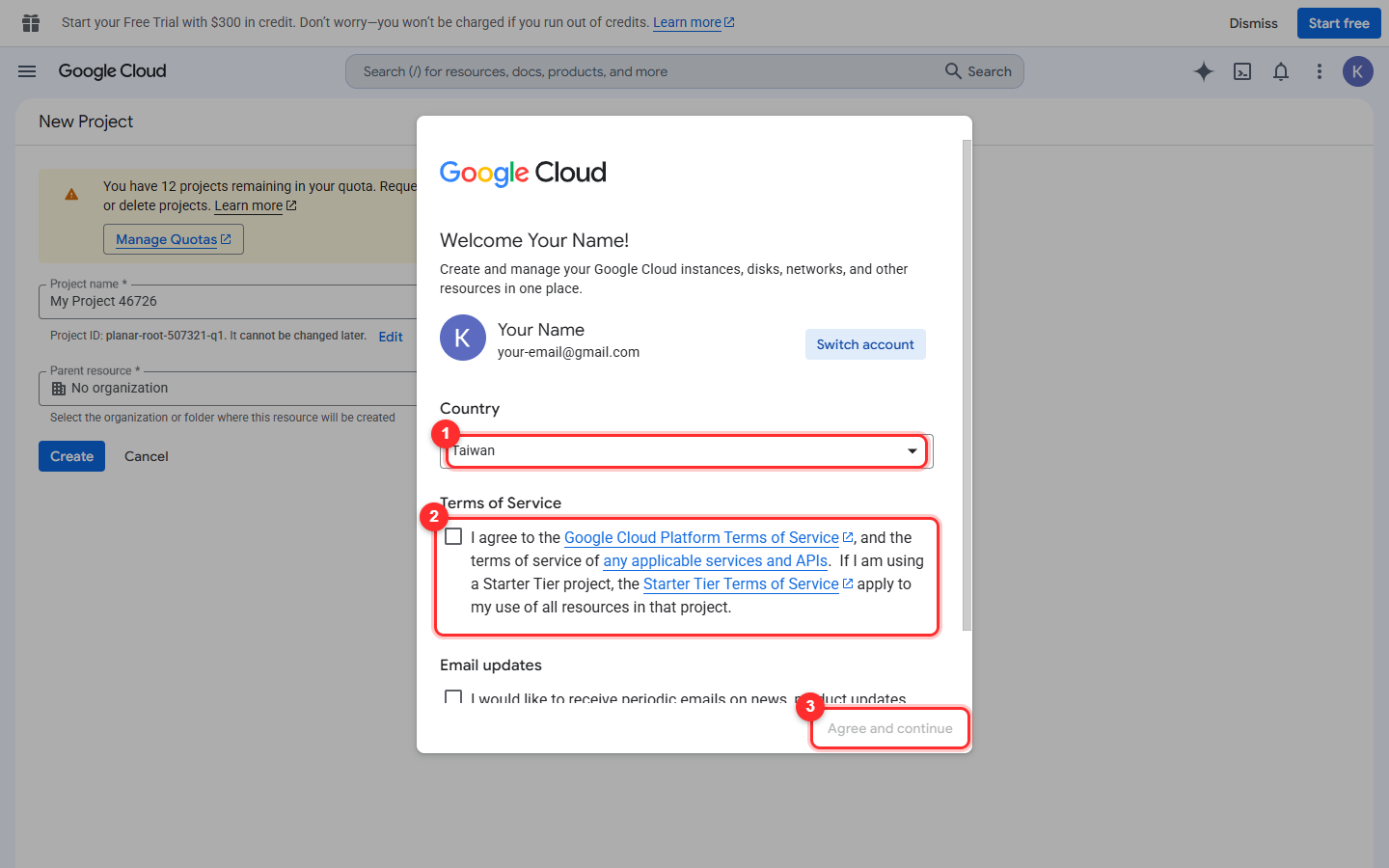Click the gift icon in the free trial banner
The image size is (1389, 868).
(x=31, y=23)
